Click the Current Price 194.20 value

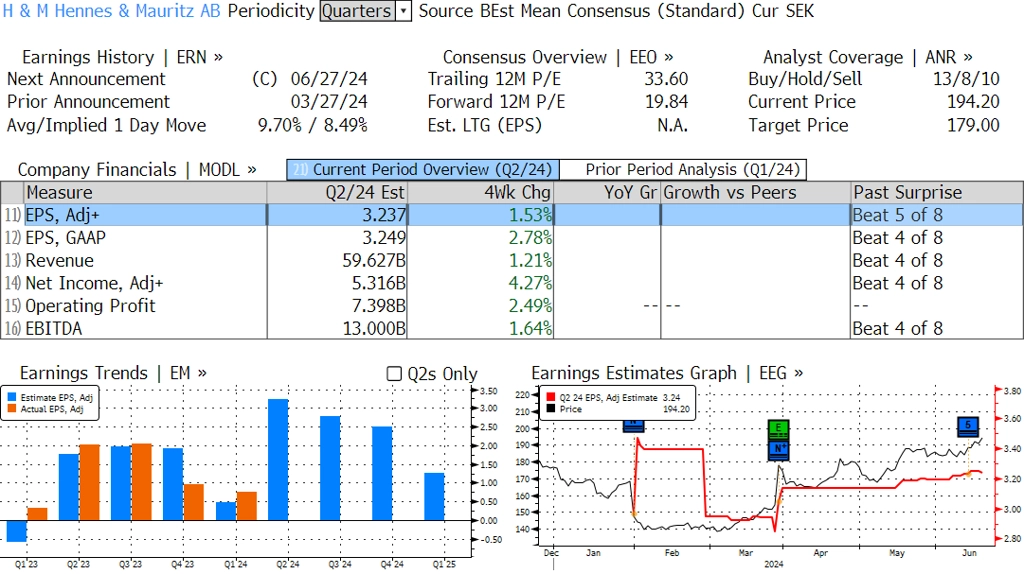pyautogui.click(x=973, y=102)
